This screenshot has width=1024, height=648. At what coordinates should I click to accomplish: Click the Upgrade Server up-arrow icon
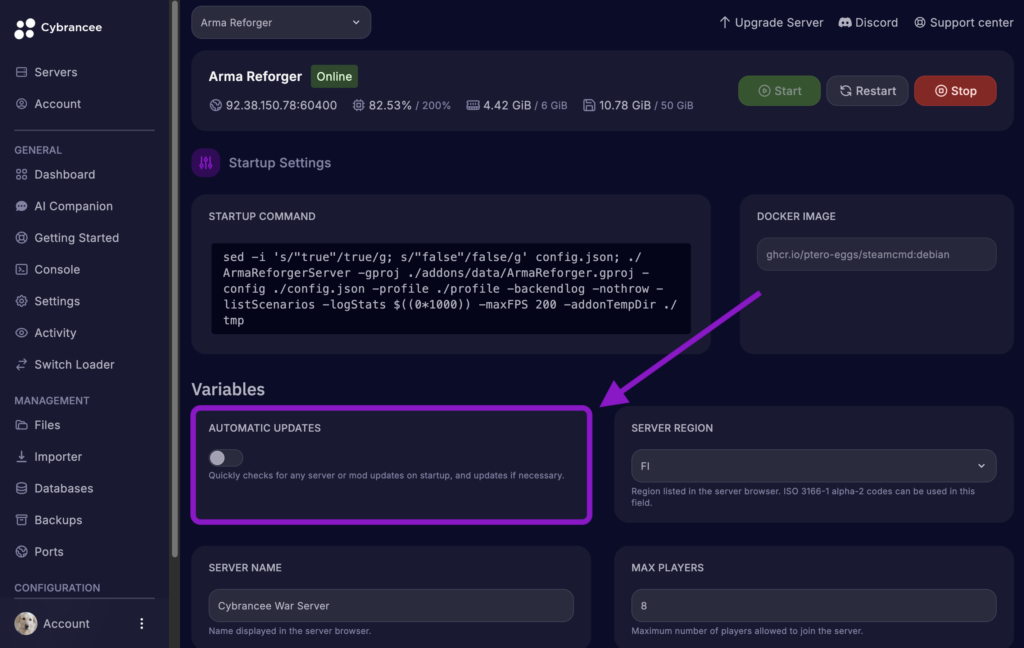tap(724, 22)
